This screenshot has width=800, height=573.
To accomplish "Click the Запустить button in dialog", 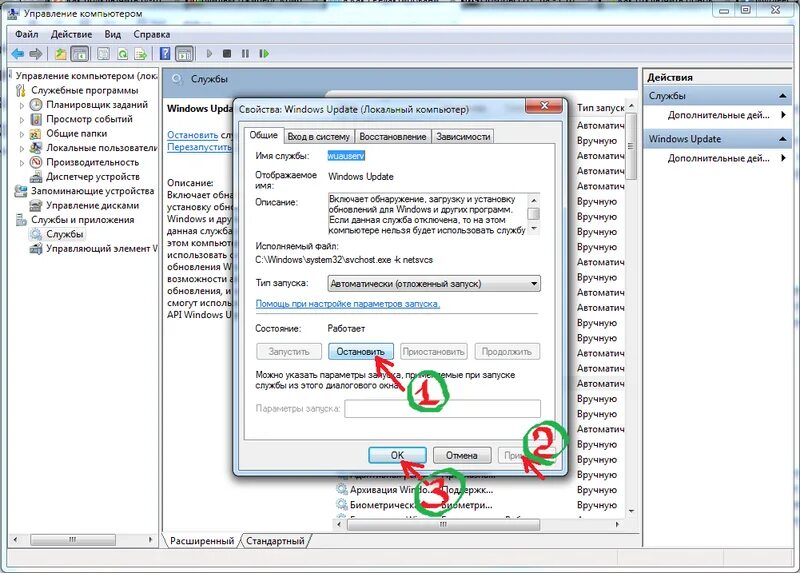I will (x=289, y=352).
